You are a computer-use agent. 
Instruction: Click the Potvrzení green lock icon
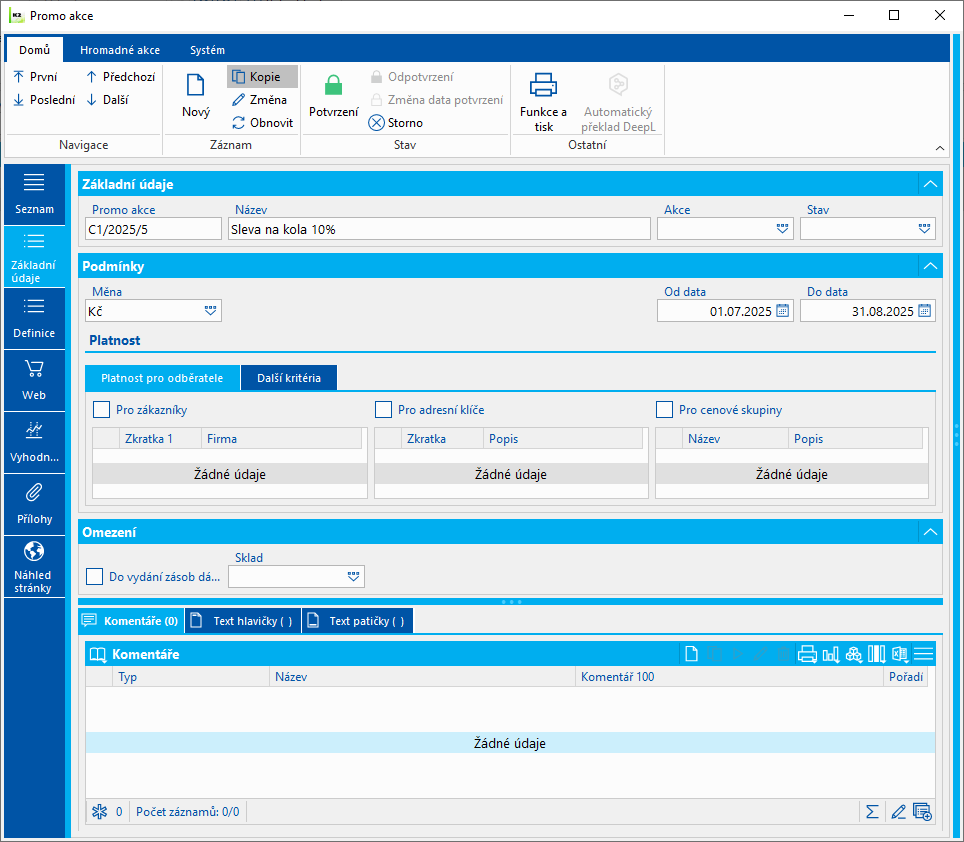[333, 87]
